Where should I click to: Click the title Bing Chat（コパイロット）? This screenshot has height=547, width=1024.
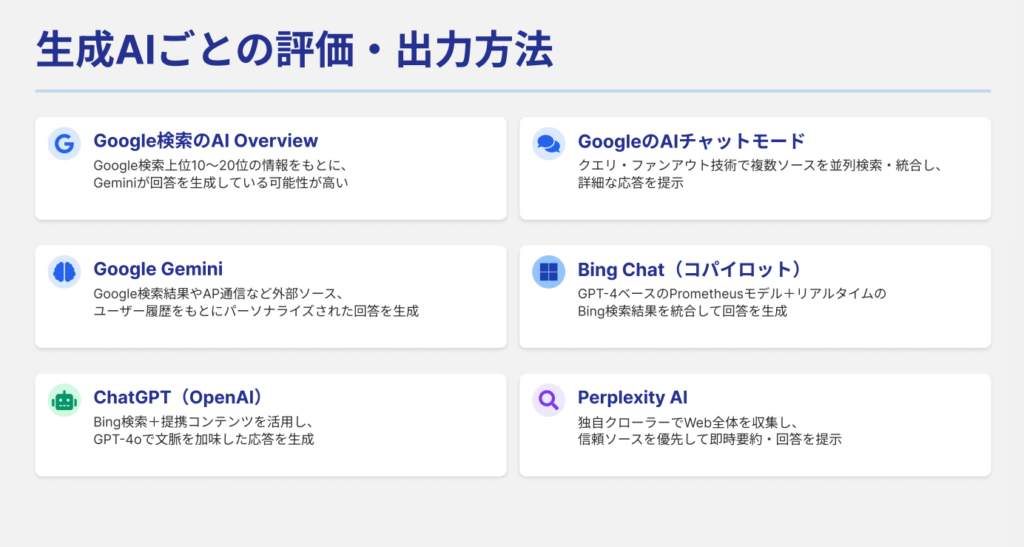pos(692,270)
